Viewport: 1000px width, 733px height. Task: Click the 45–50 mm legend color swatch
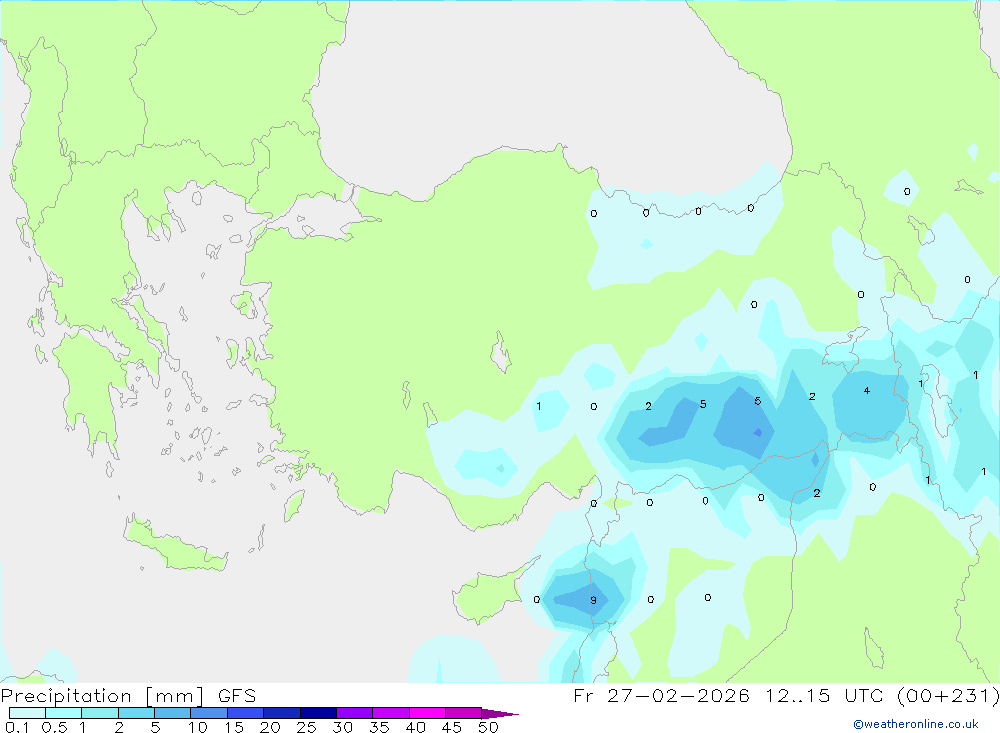point(464,713)
